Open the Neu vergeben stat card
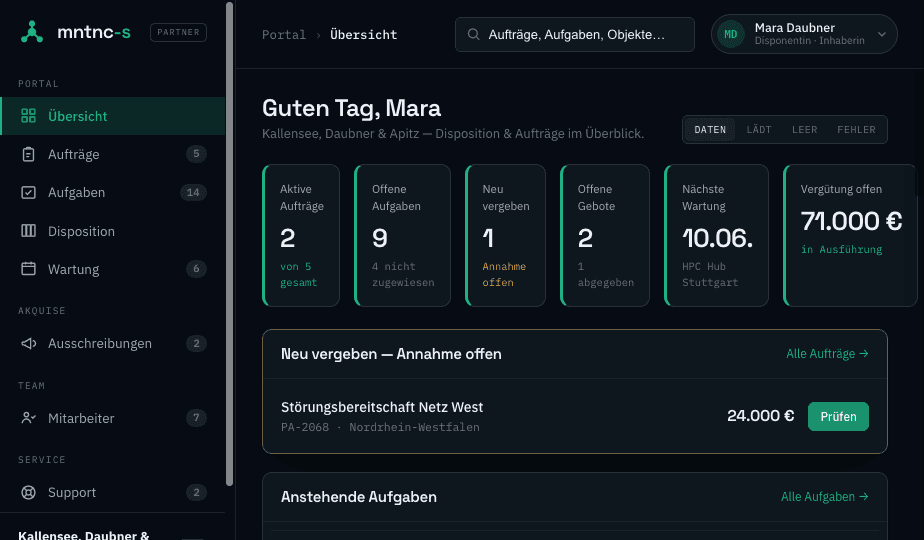Viewport: 924px width, 540px height. tap(505, 235)
